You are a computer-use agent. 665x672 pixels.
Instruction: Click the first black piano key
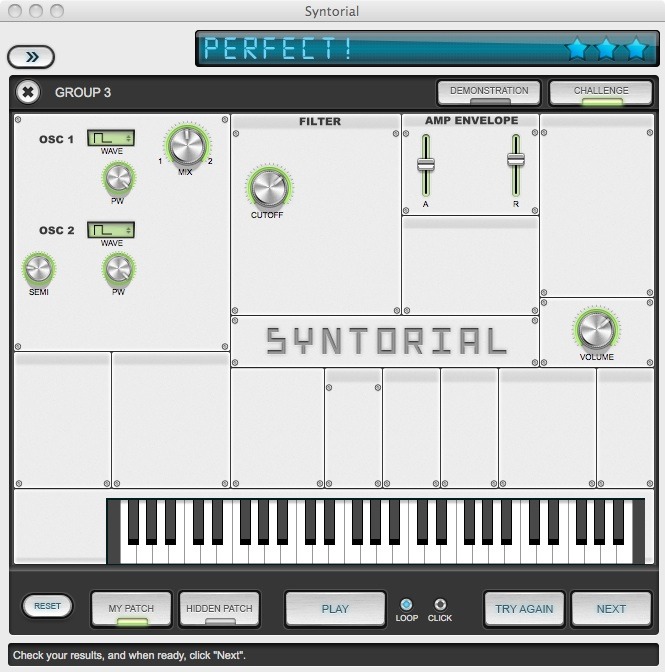(133, 521)
